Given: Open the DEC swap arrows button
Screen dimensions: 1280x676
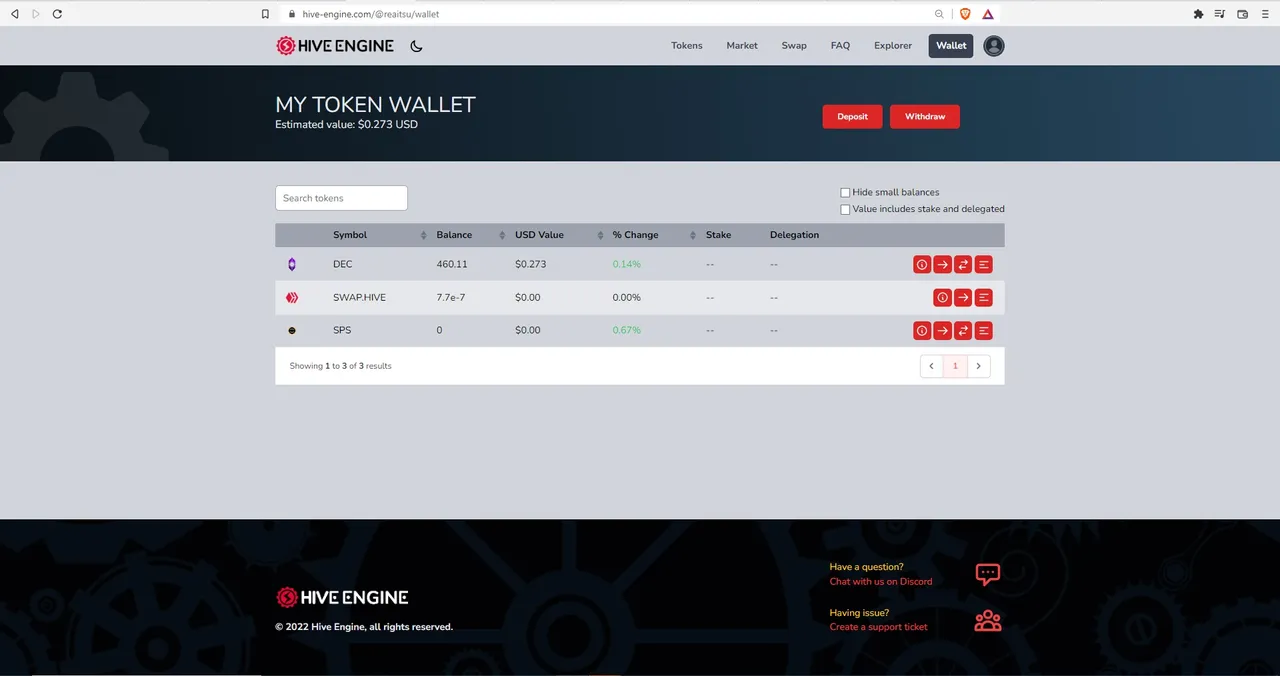Looking at the screenshot, I should pos(963,264).
